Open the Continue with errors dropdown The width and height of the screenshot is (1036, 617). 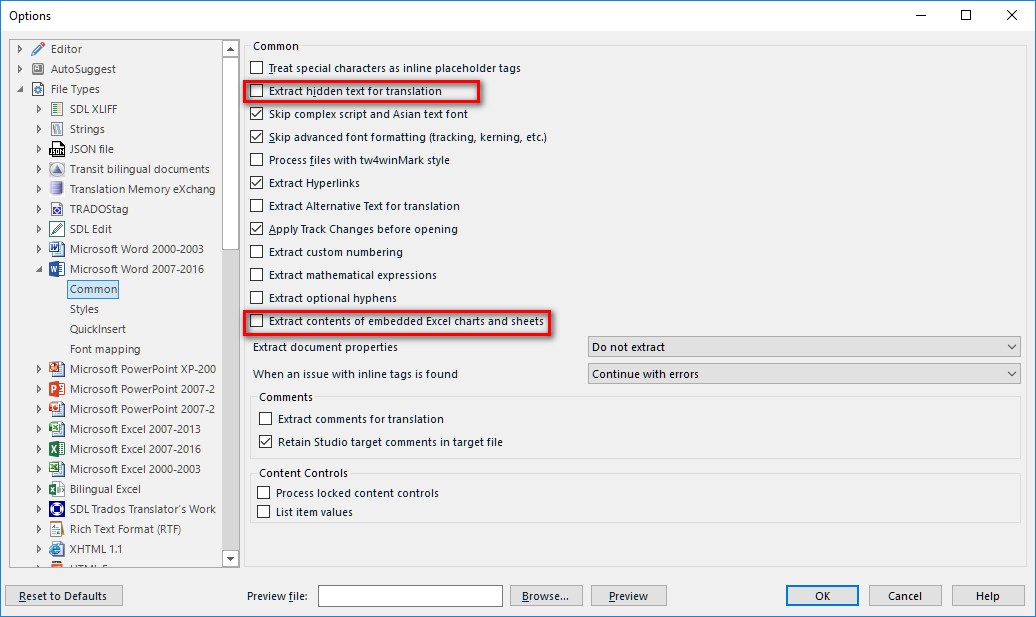[x=803, y=374]
